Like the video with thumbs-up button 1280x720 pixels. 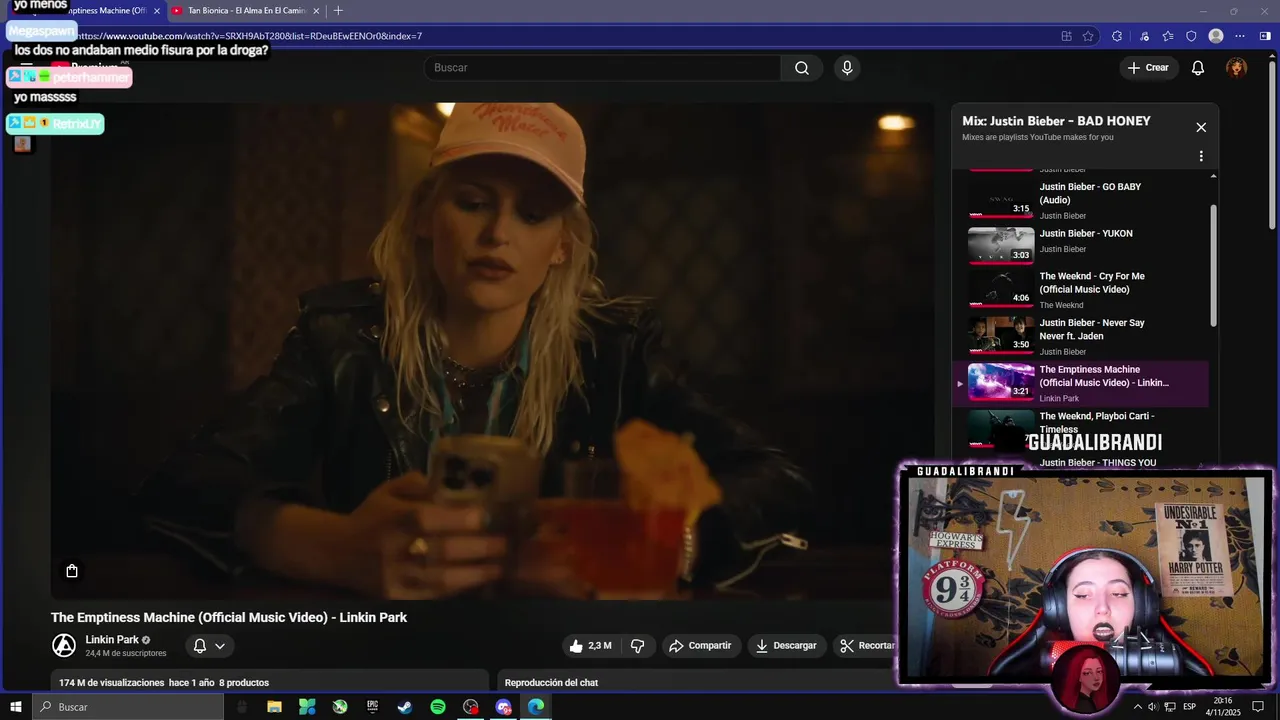click(590, 646)
